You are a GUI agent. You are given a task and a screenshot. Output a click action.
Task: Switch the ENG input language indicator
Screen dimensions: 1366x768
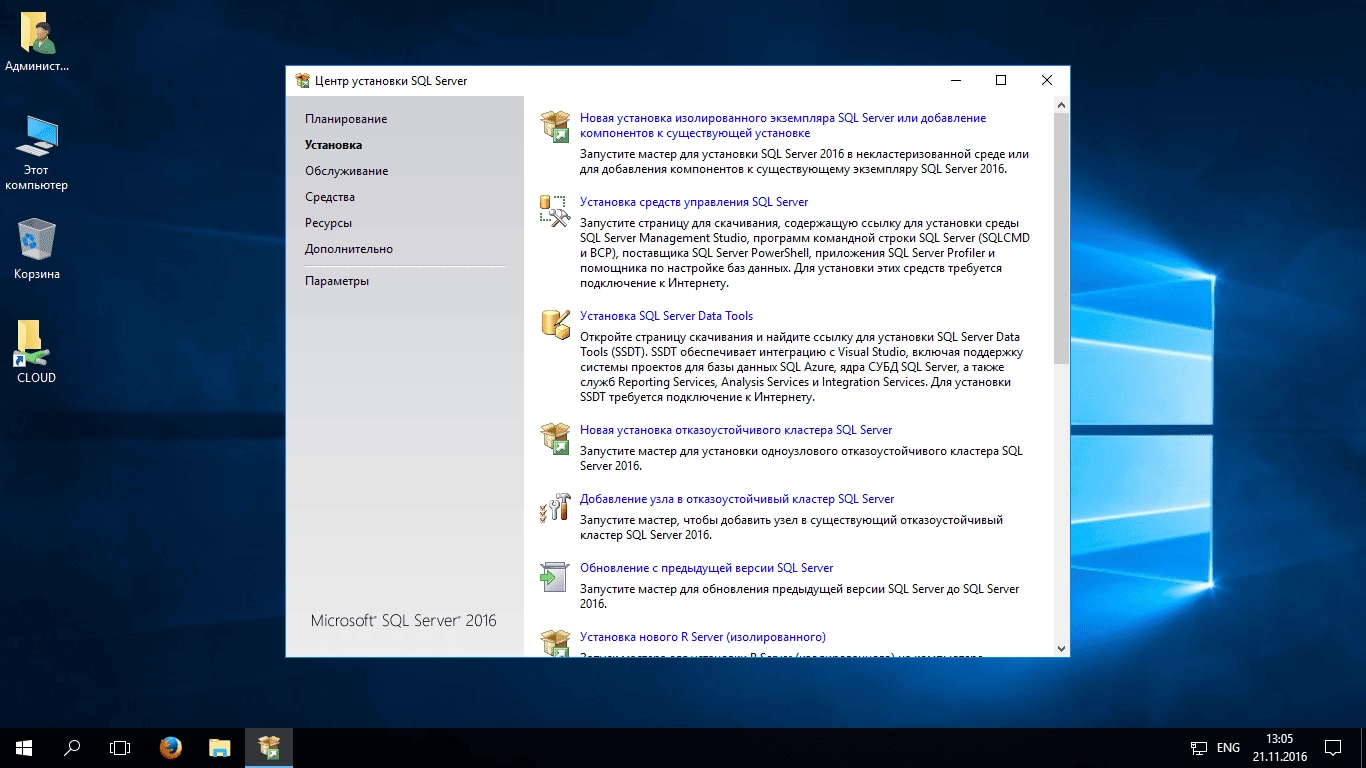[x=1228, y=747]
